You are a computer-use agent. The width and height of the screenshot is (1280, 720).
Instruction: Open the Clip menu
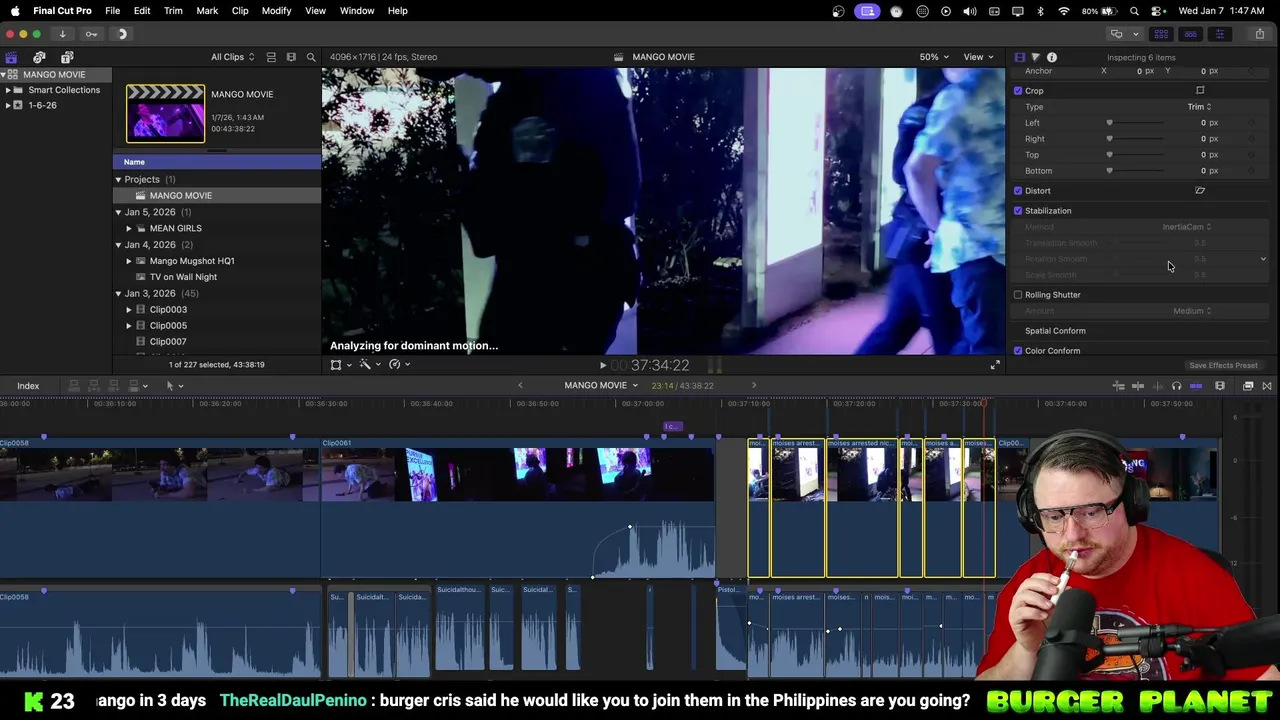pyautogui.click(x=240, y=11)
